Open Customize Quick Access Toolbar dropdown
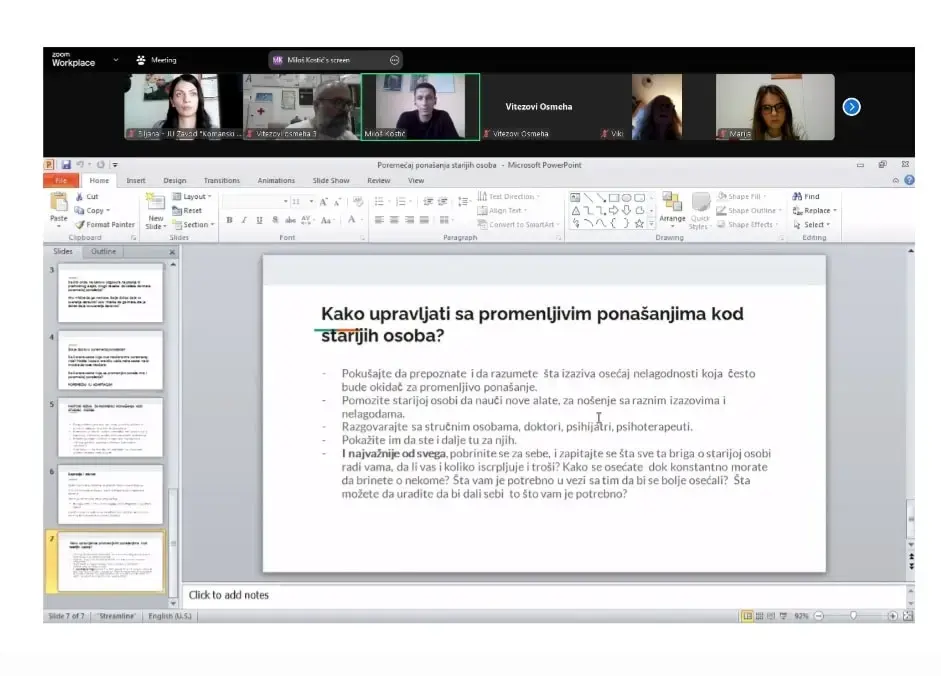941x676 pixels. (x=115, y=164)
